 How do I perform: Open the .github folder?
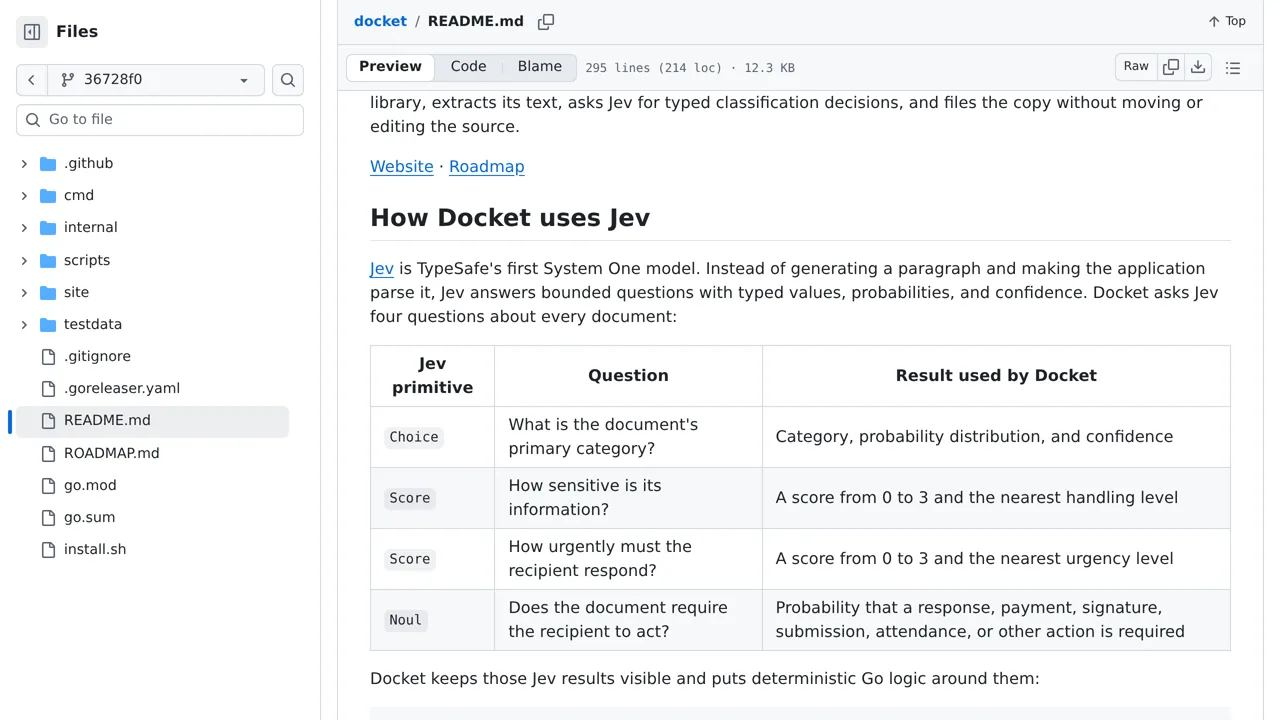coord(88,163)
